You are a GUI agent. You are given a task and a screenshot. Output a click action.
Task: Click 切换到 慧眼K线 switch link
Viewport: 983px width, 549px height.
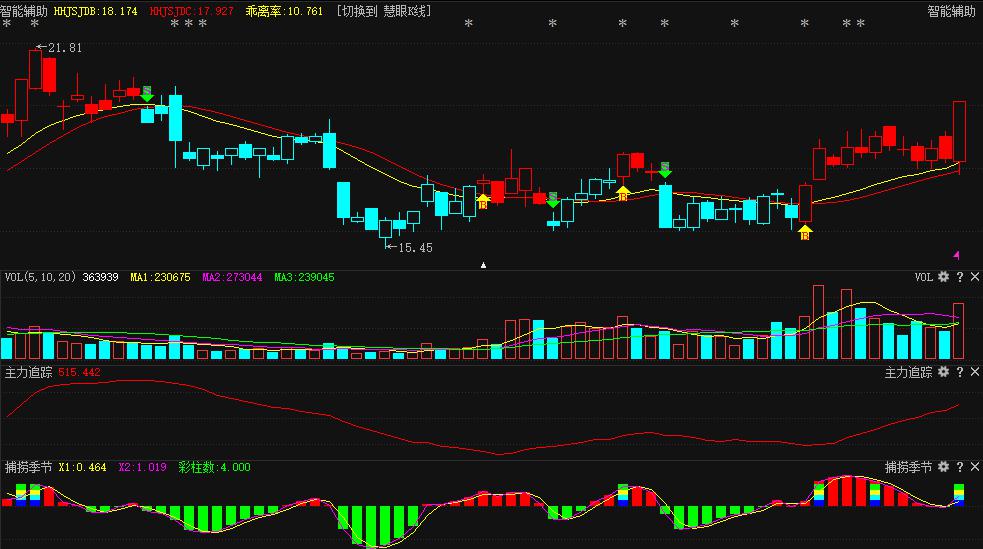[x=384, y=11]
